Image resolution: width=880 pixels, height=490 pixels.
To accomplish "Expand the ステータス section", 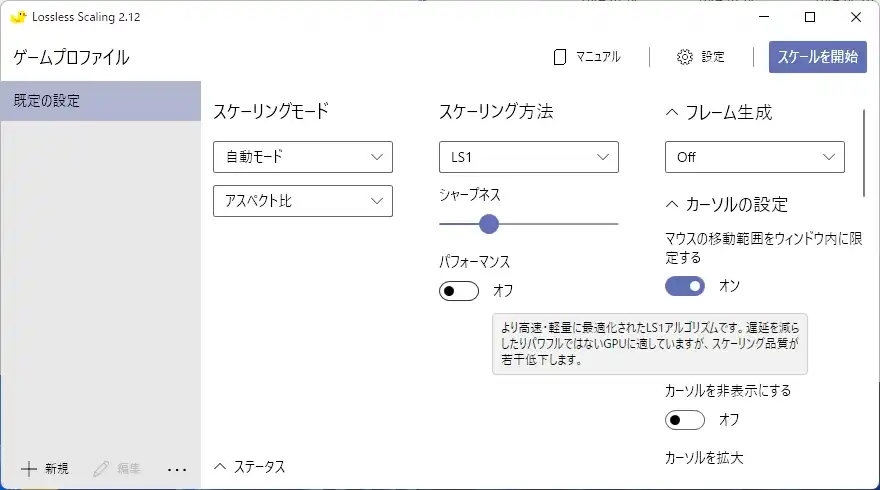I will (x=221, y=467).
